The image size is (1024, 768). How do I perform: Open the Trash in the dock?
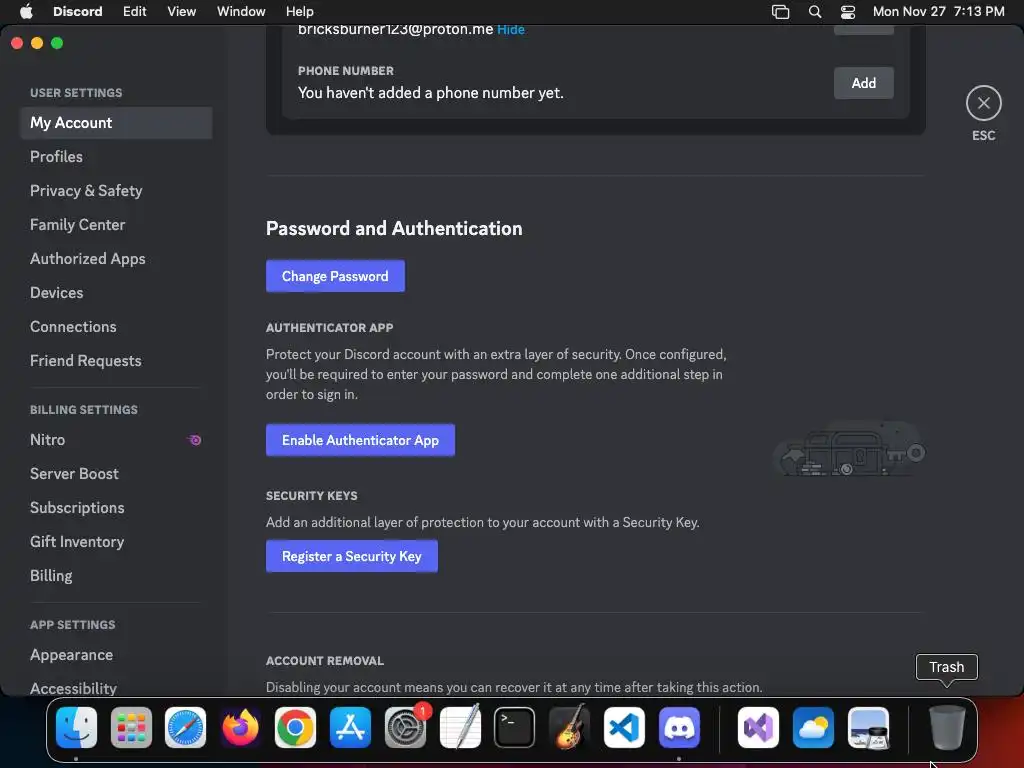click(947, 728)
